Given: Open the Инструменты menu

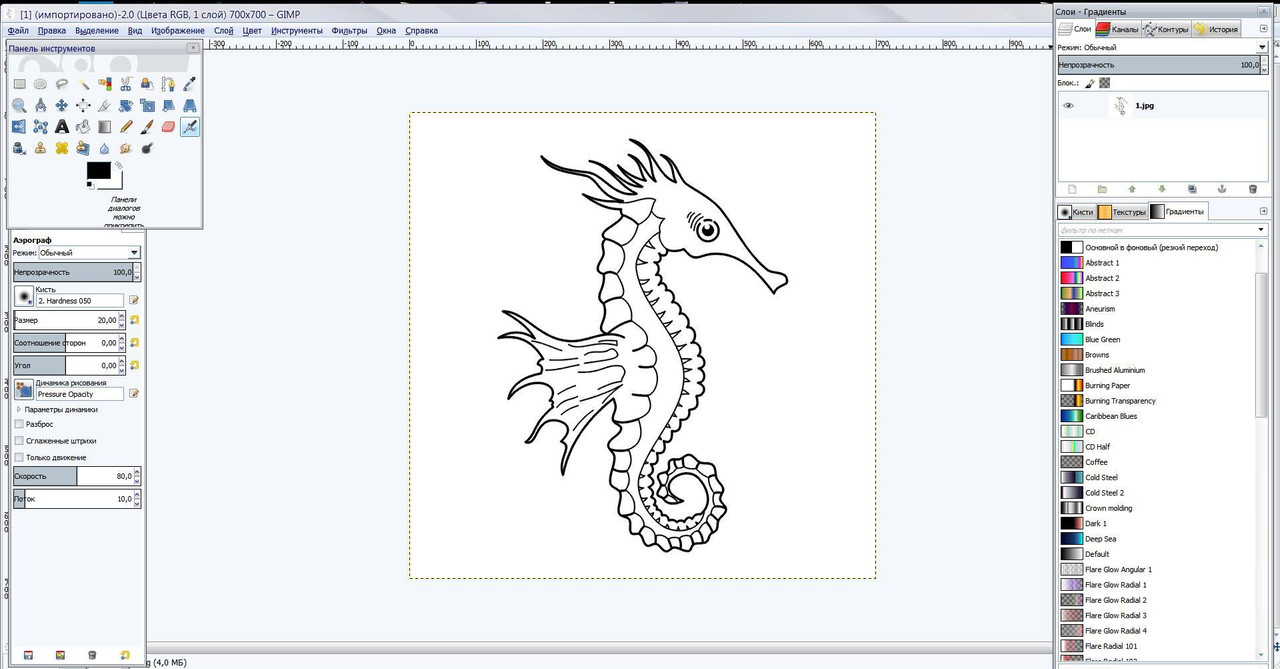Looking at the screenshot, I should (296, 31).
